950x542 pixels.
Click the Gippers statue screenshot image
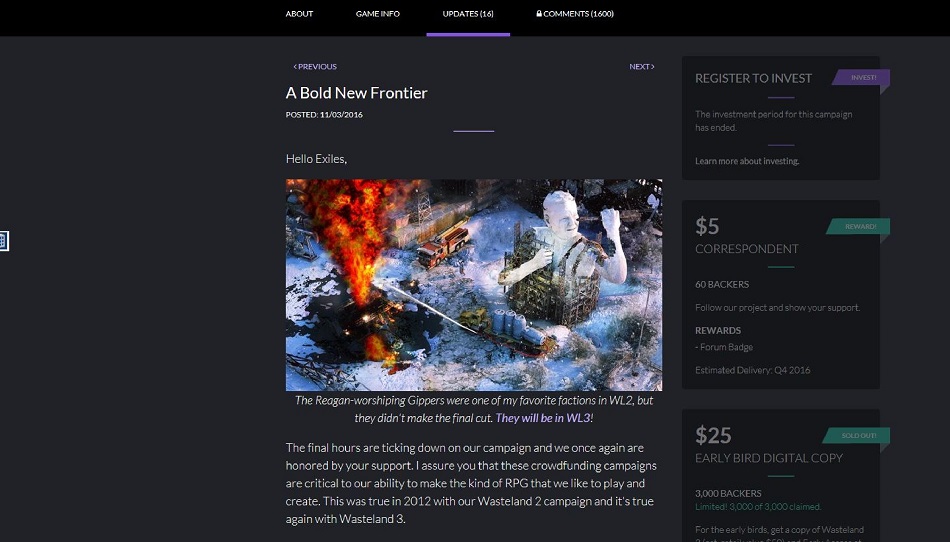pyautogui.click(x=474, y=285)
